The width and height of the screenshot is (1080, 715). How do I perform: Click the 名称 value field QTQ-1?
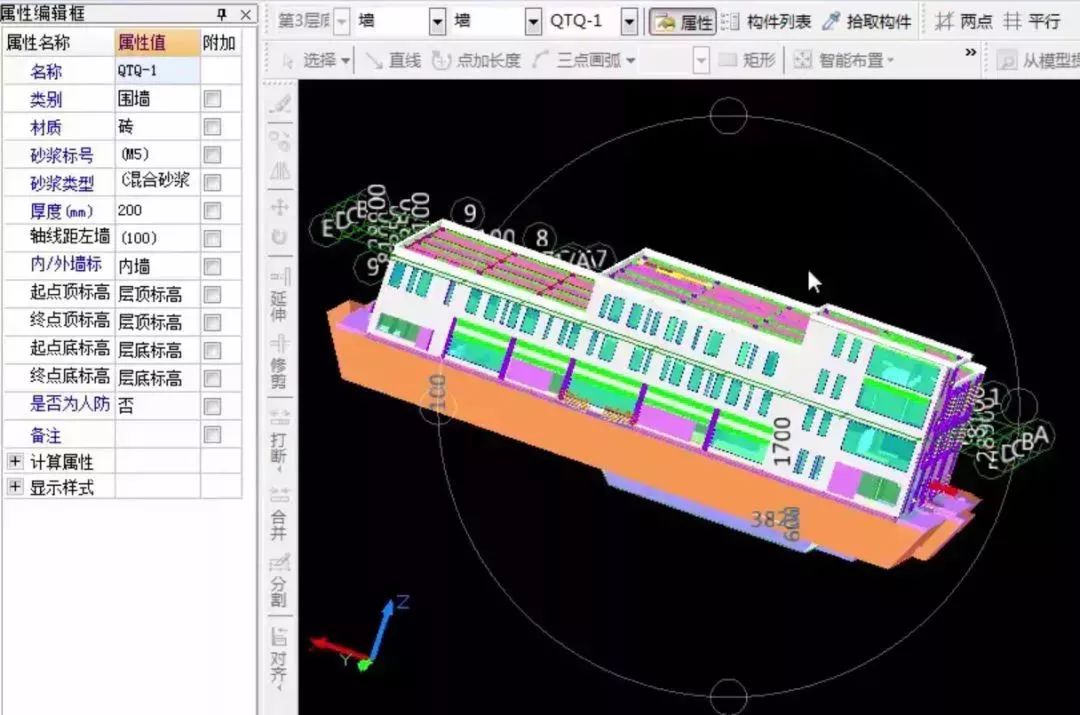(x=156, y=71)
